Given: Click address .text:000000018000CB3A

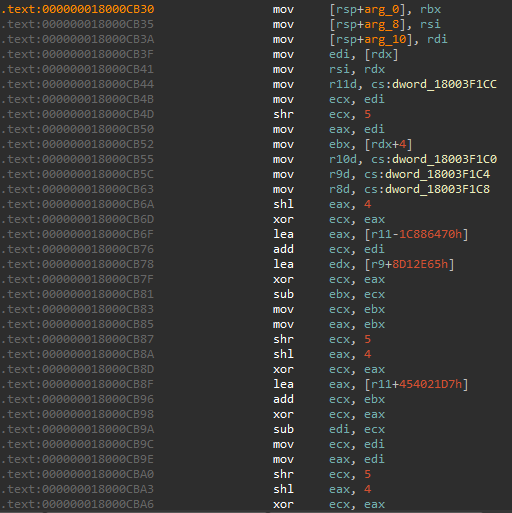Looking at the screenshot, I should [77, 39].
